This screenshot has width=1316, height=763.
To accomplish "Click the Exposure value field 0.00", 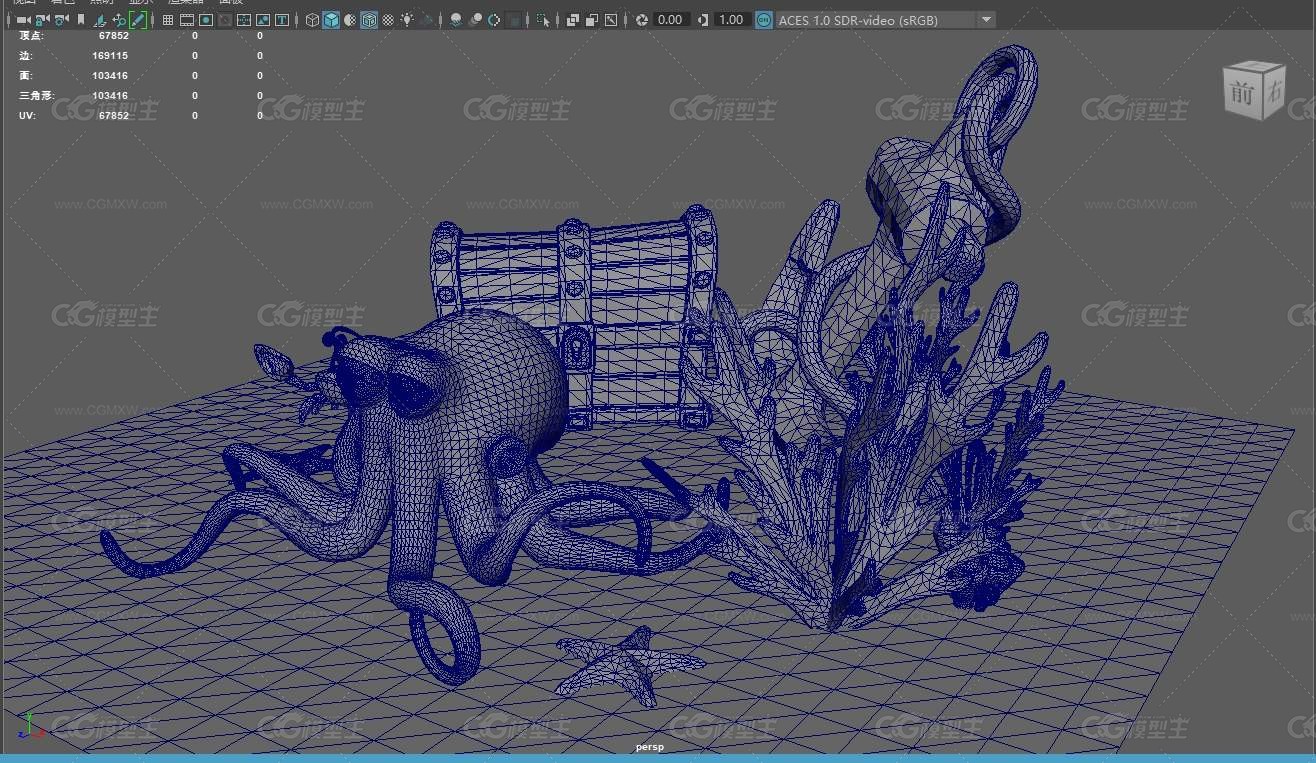I will coord(671,20).
